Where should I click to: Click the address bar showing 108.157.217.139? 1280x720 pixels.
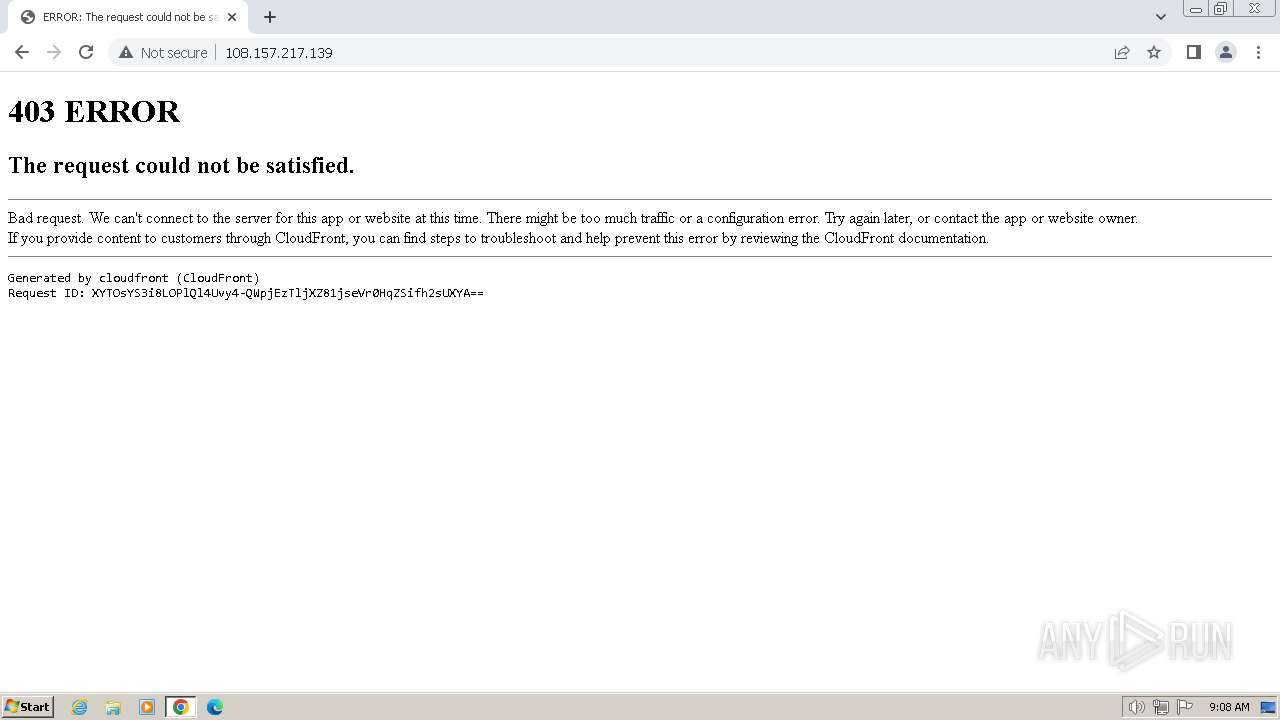[x=660, y=52]
